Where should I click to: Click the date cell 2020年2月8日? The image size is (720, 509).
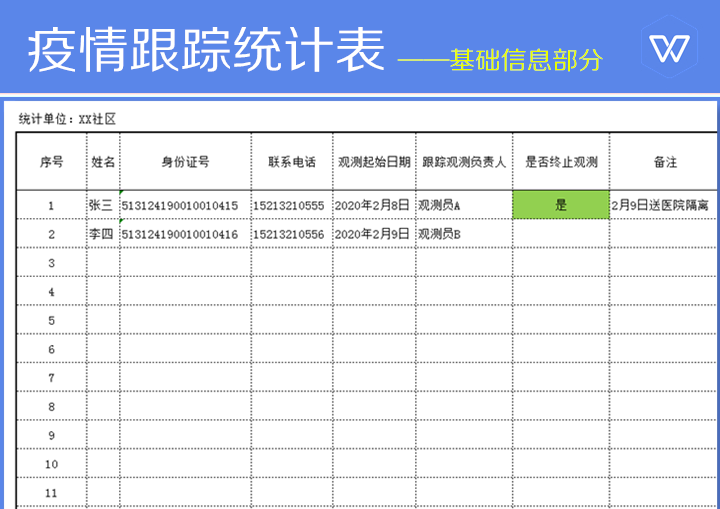click(372, 205)
